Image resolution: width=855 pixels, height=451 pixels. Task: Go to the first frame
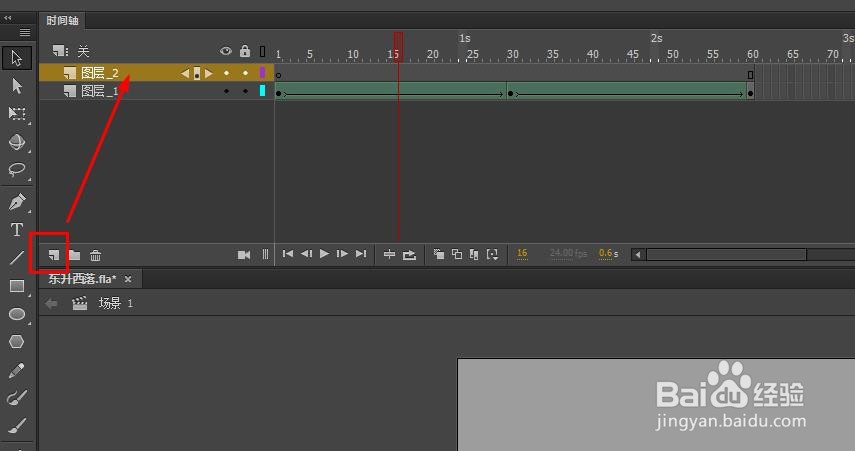(288, 254)
